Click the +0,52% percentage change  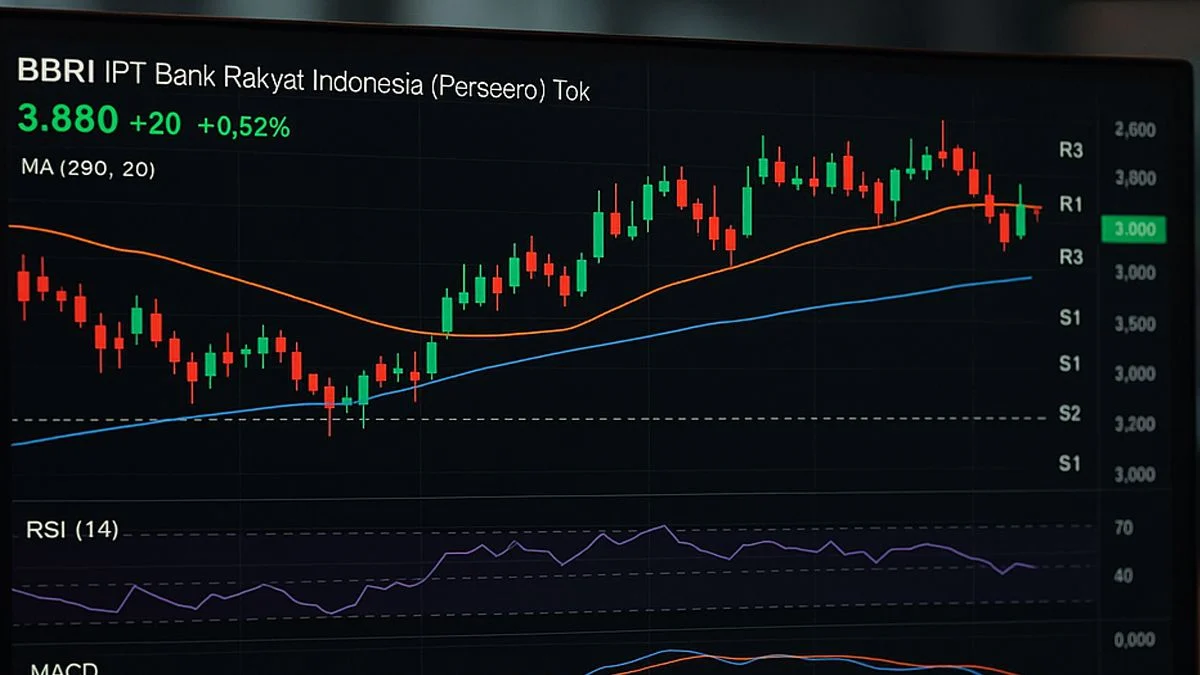tap(243, 126)
